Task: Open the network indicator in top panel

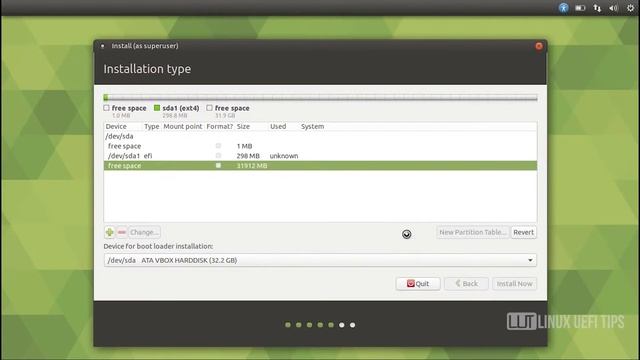Action: click(597, 8)
